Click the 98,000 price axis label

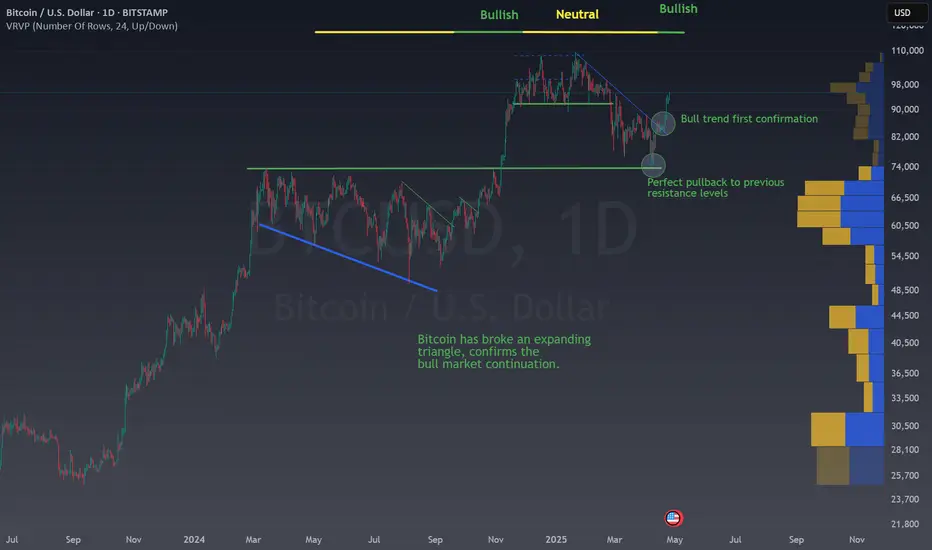pyautogui.click(x=904, y=84)
